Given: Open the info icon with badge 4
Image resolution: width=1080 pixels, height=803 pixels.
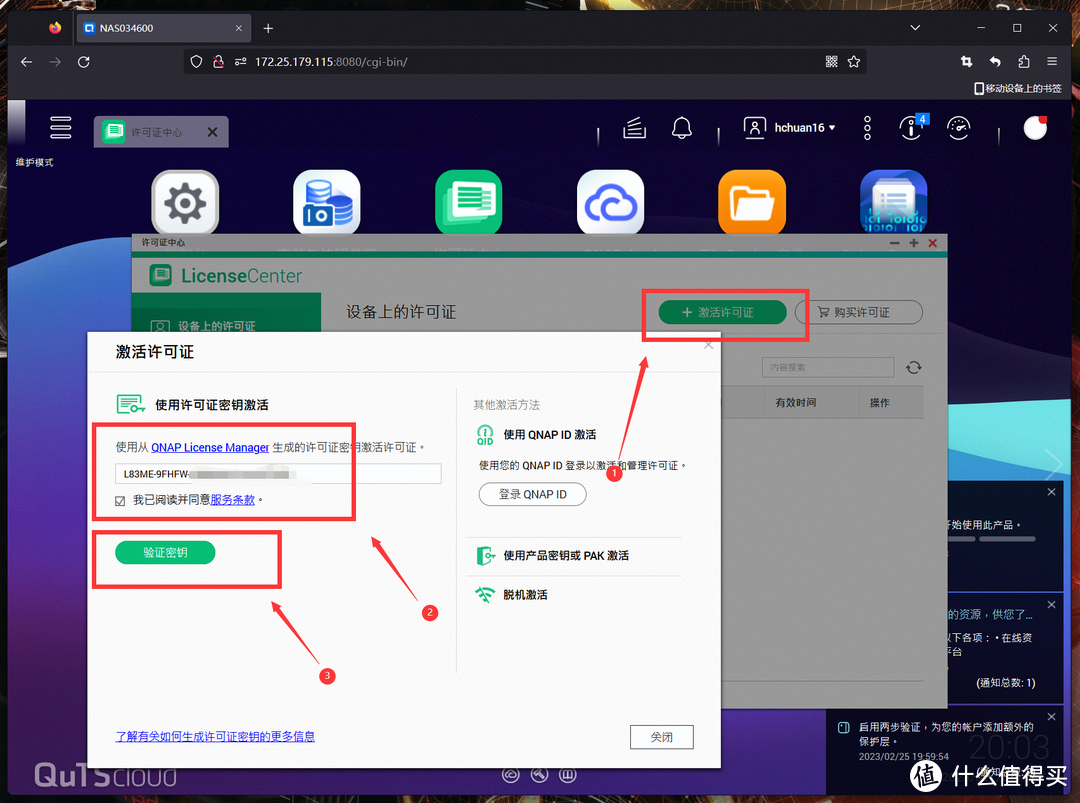Looking at the screenshot, I should [x=912, y=128].
